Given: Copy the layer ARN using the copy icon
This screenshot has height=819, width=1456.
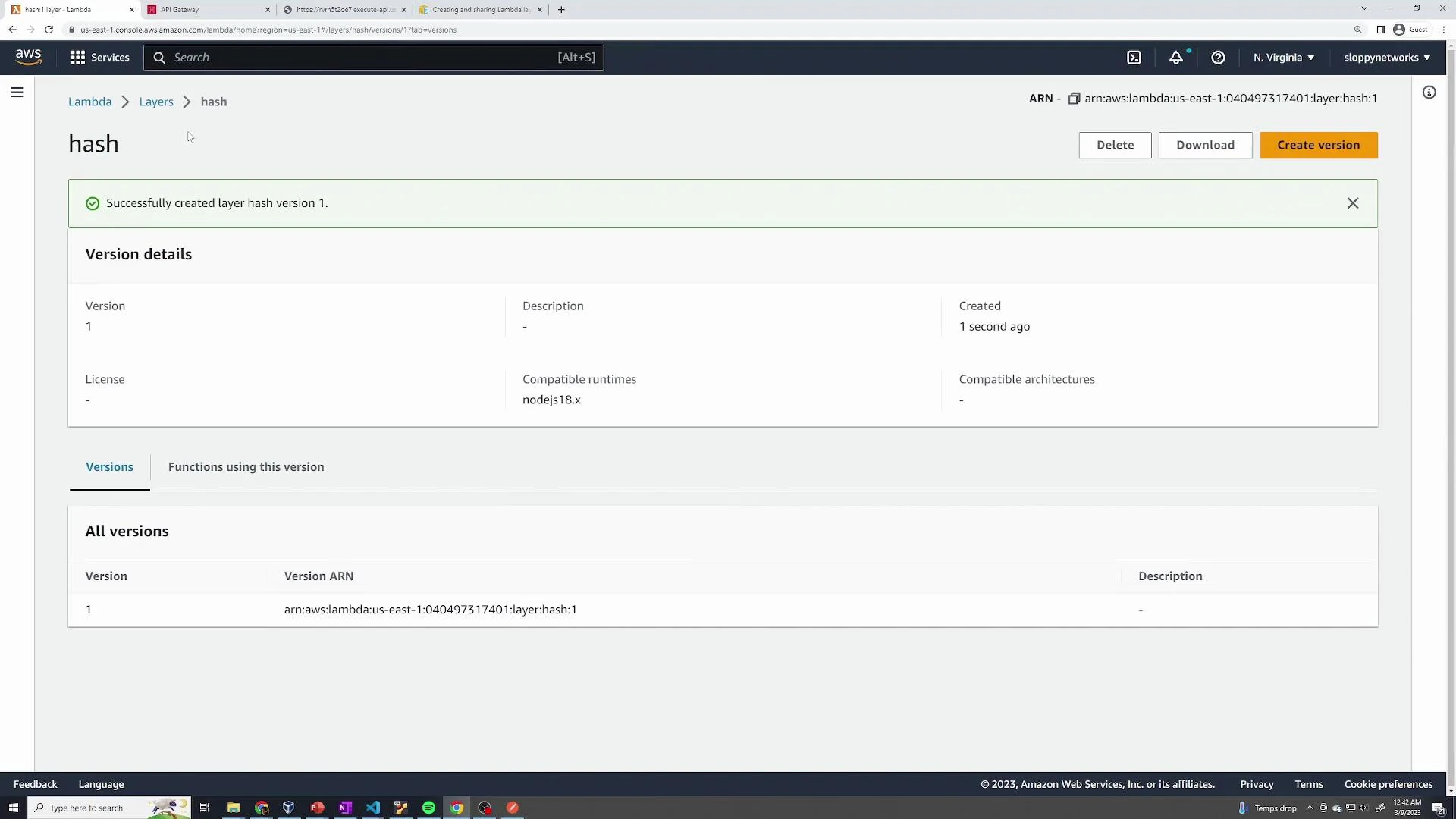Looking at the screenshot, I should pos(1075,99).
